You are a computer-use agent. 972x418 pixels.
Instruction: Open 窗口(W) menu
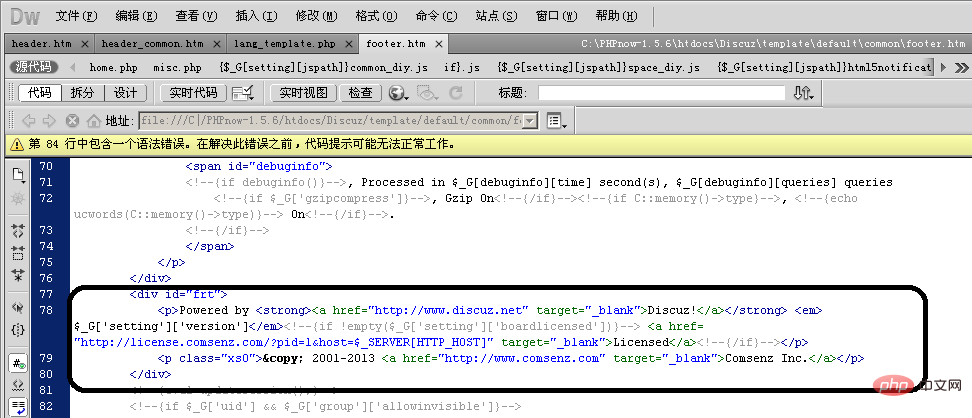tap(556, 16)
